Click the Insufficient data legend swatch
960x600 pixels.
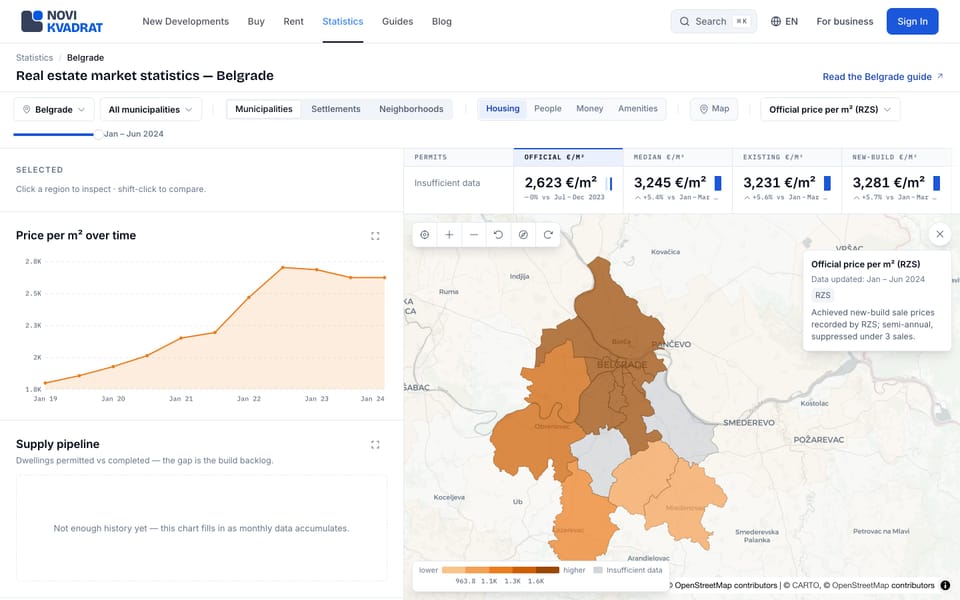(x=598, y=570)
